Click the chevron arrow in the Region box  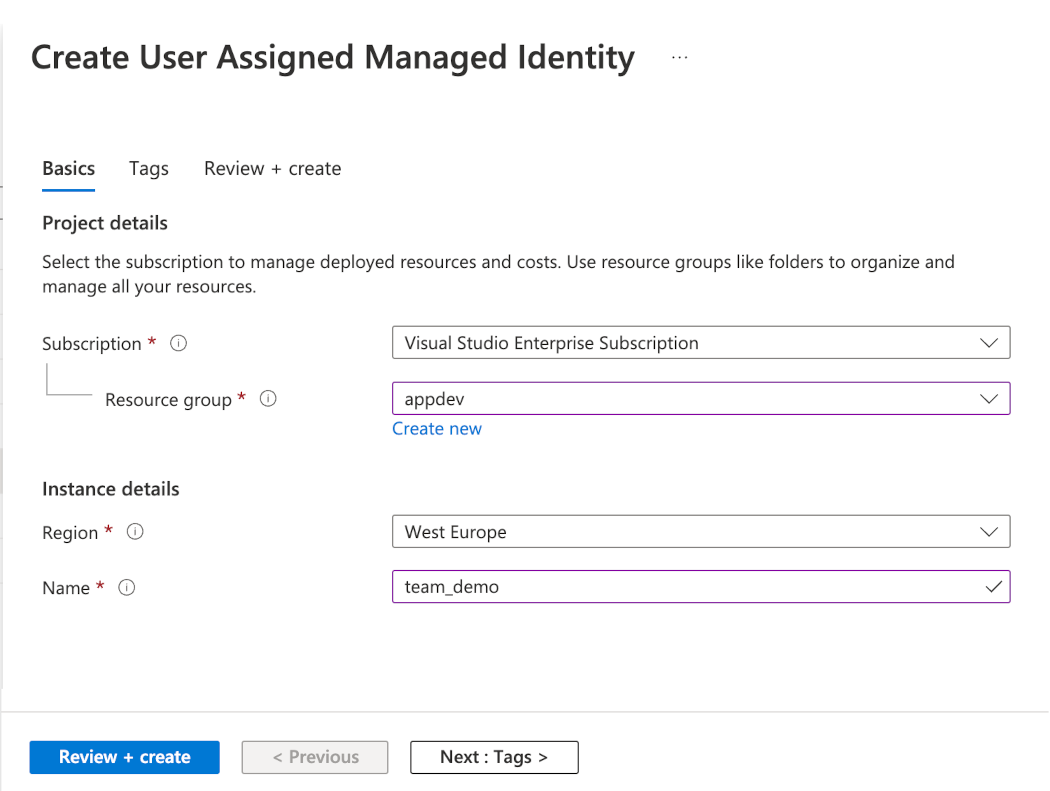click(x=989, y=532)
